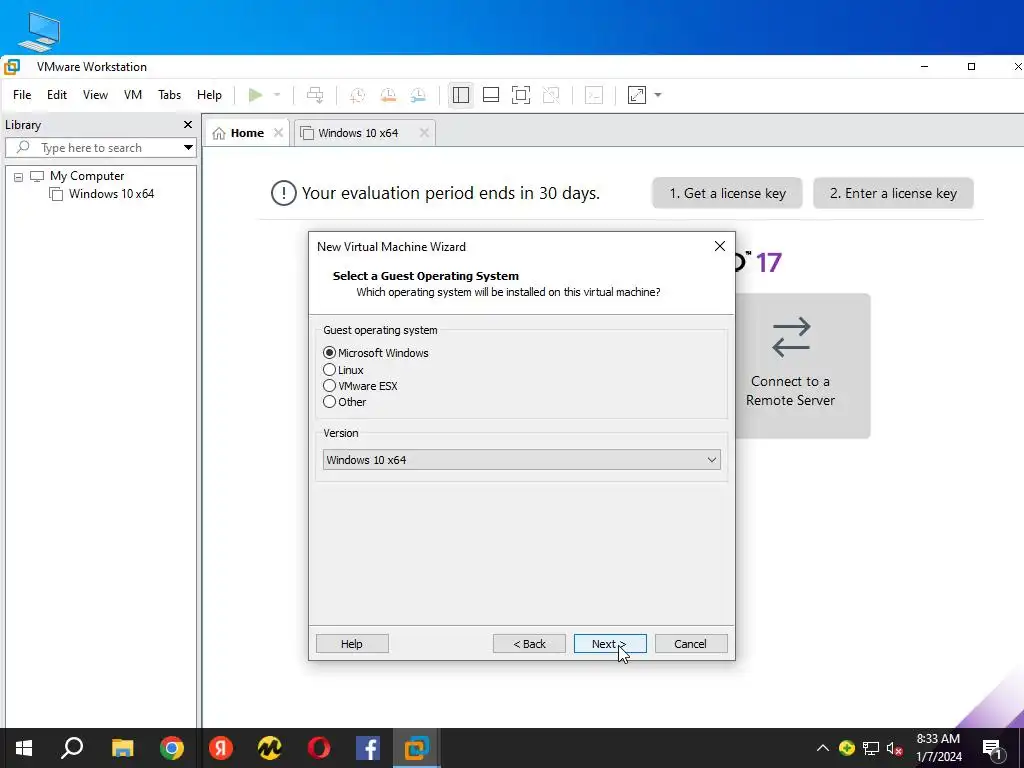The image size is (1024, 768).
Task: Toggle the thumbnail bar view icon
Action: tap(490, 95)
